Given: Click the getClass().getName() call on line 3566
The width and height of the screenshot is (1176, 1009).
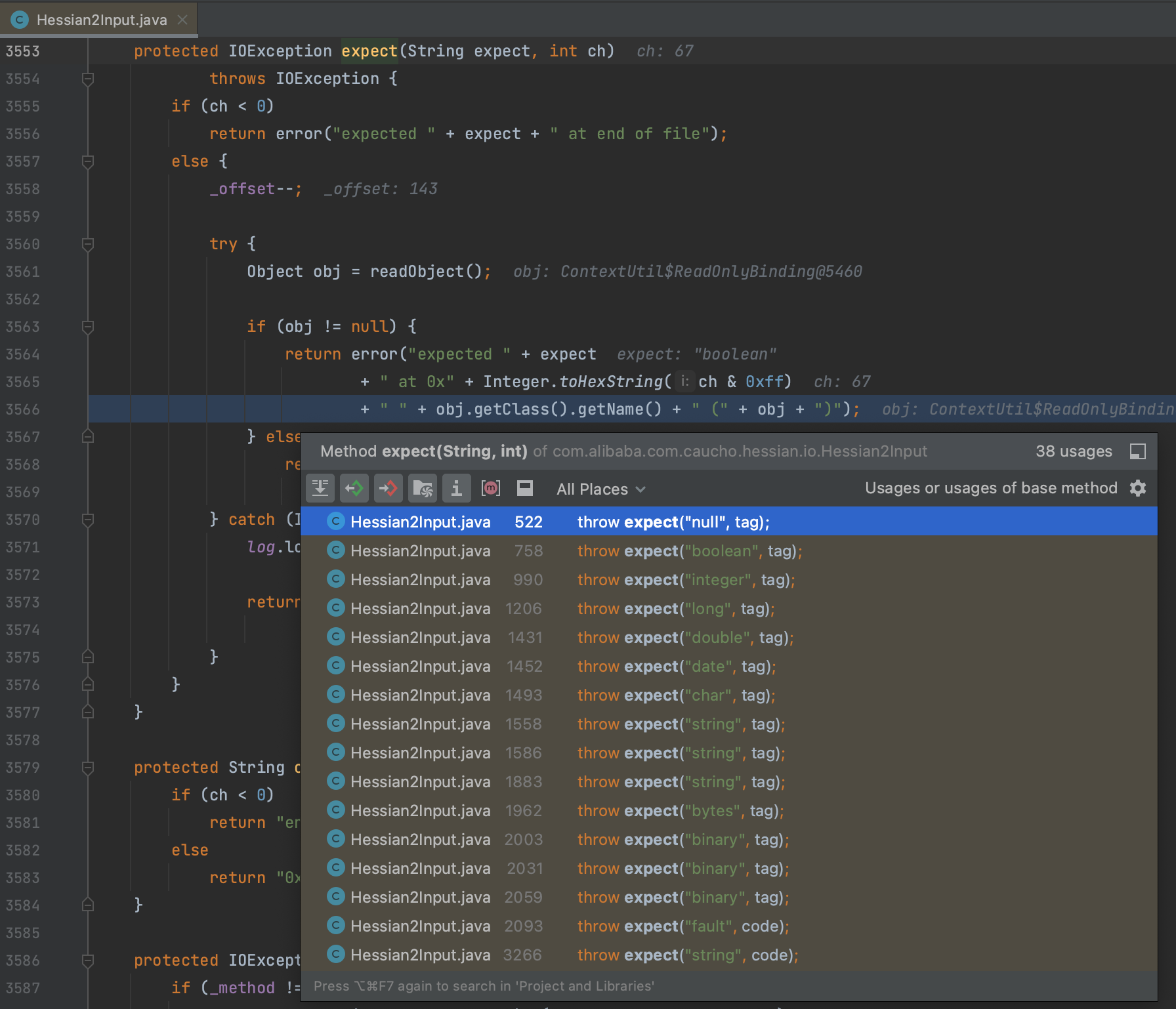Looking at the screenshot, I should click(549, 409).
